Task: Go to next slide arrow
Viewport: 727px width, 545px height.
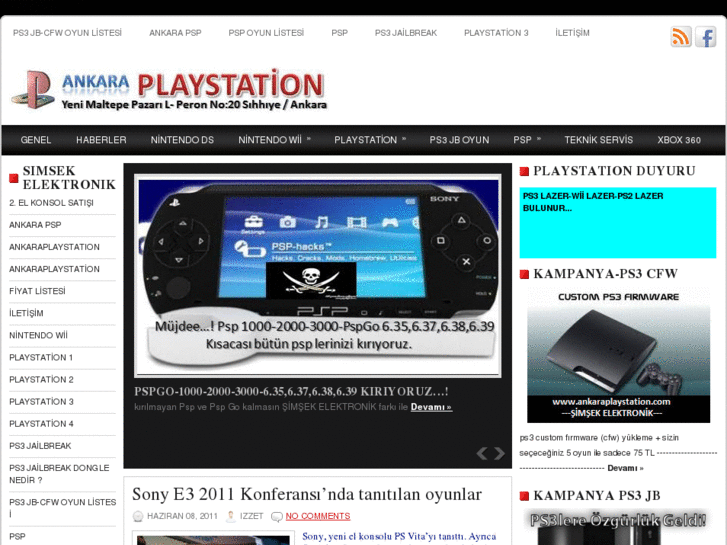Action: 499,453
